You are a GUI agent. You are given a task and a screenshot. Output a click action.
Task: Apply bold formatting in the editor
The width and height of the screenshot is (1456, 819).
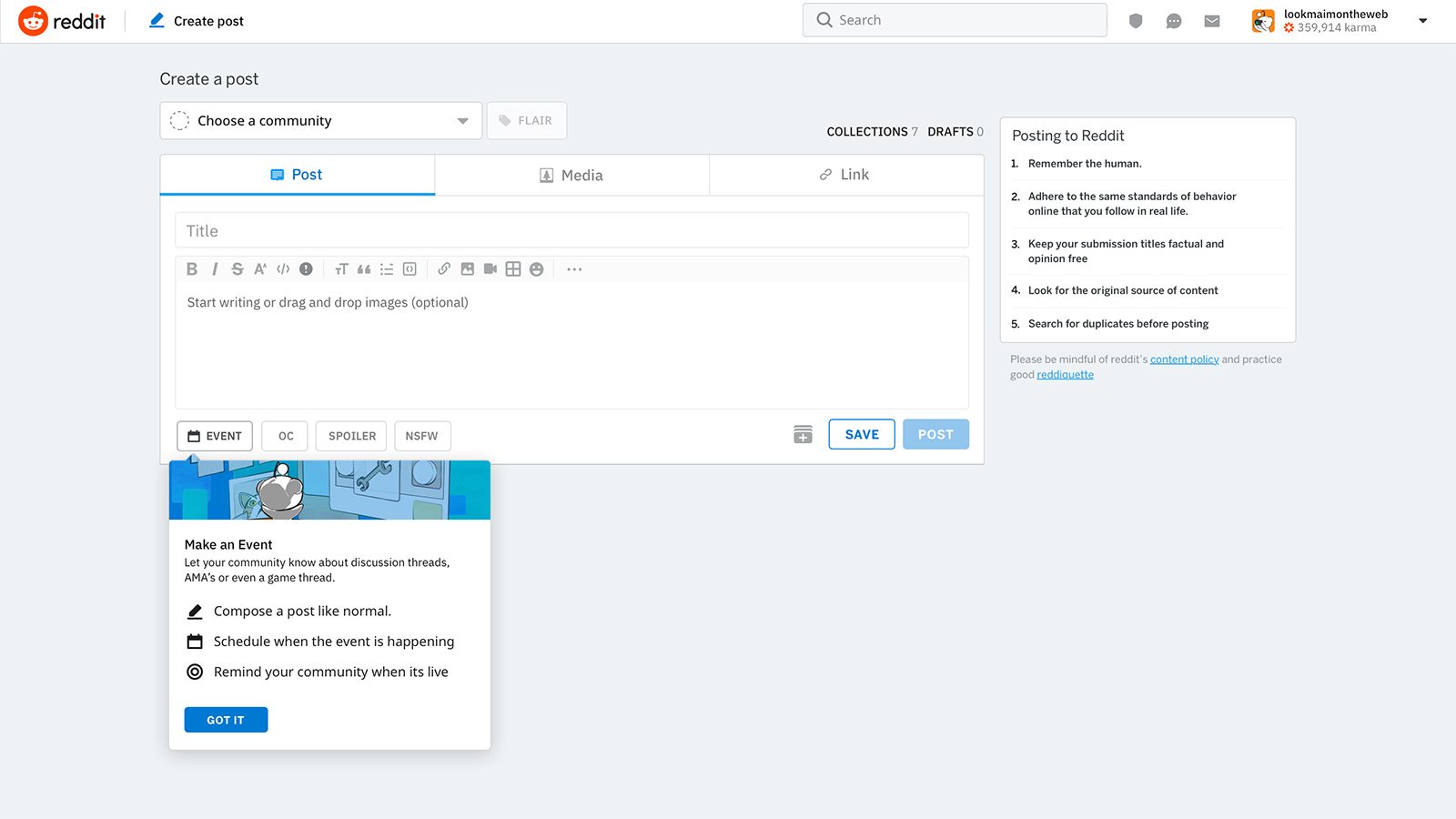click(192, 269)
